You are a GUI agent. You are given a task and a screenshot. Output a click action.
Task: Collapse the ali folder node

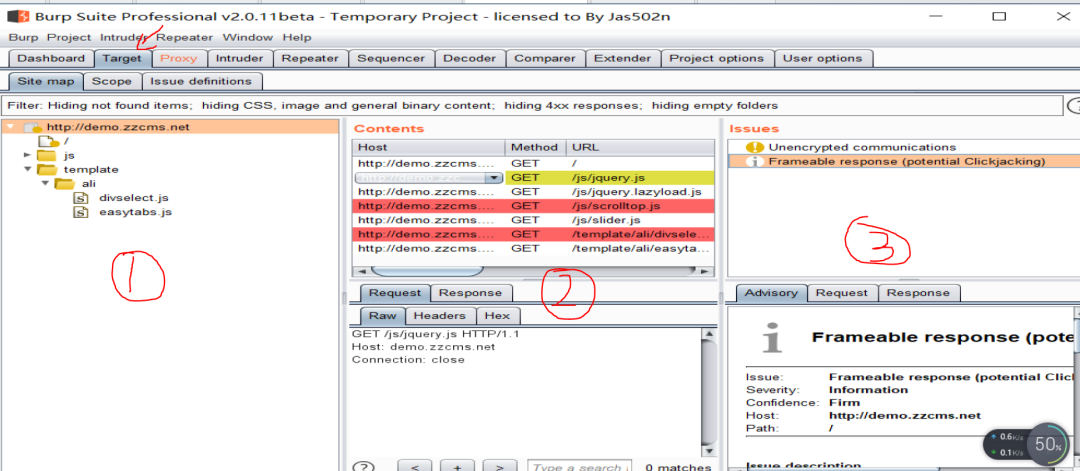[45, 184]
